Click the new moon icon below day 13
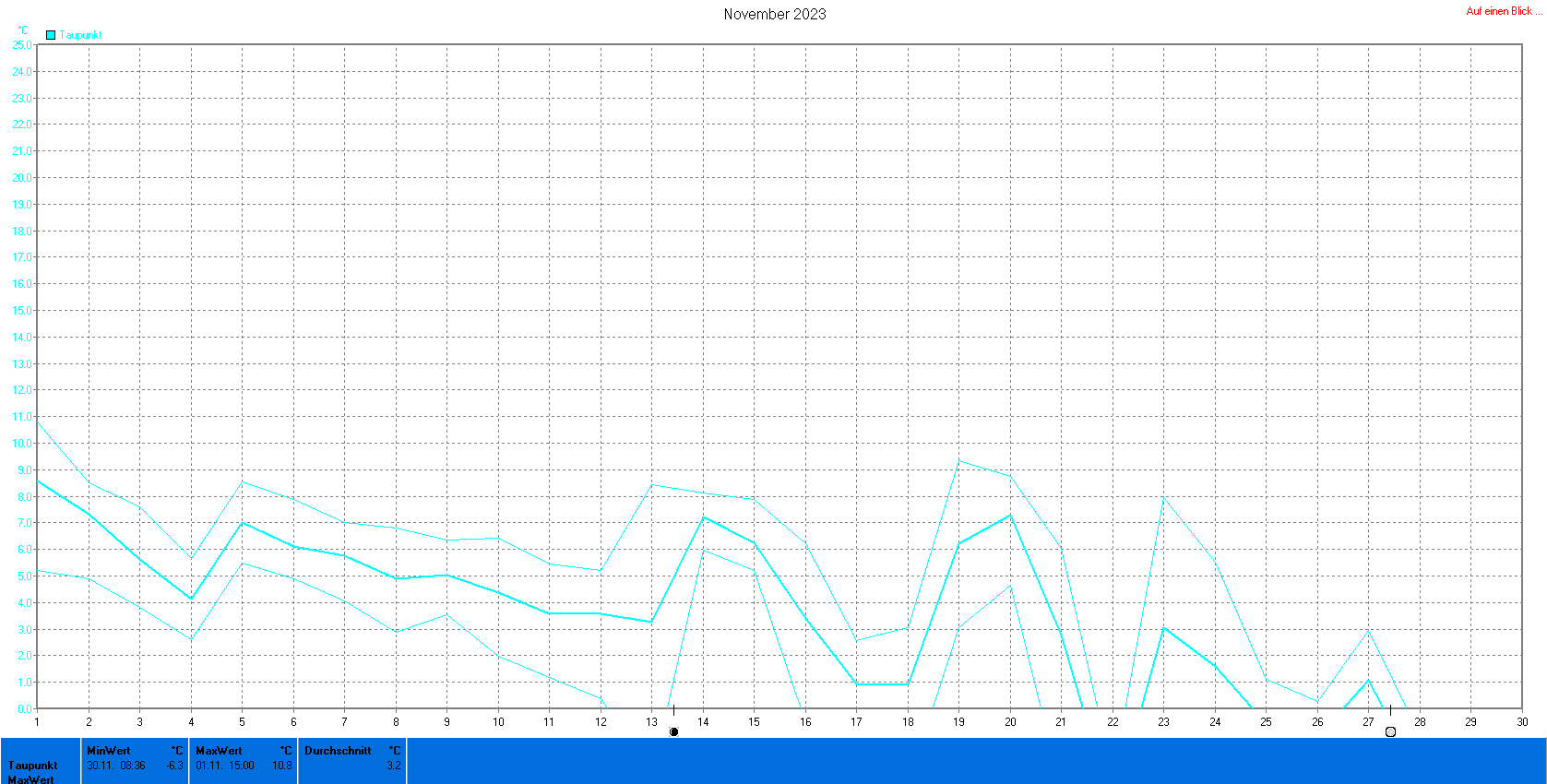The image size is (1547, 784). (673, 731)
